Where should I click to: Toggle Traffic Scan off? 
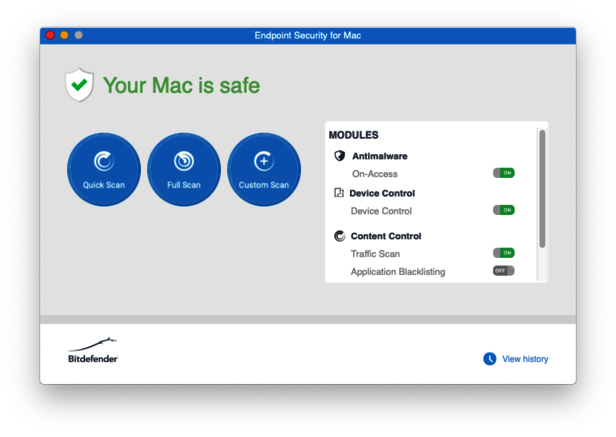pyautogui.click(x=503, y=253)
